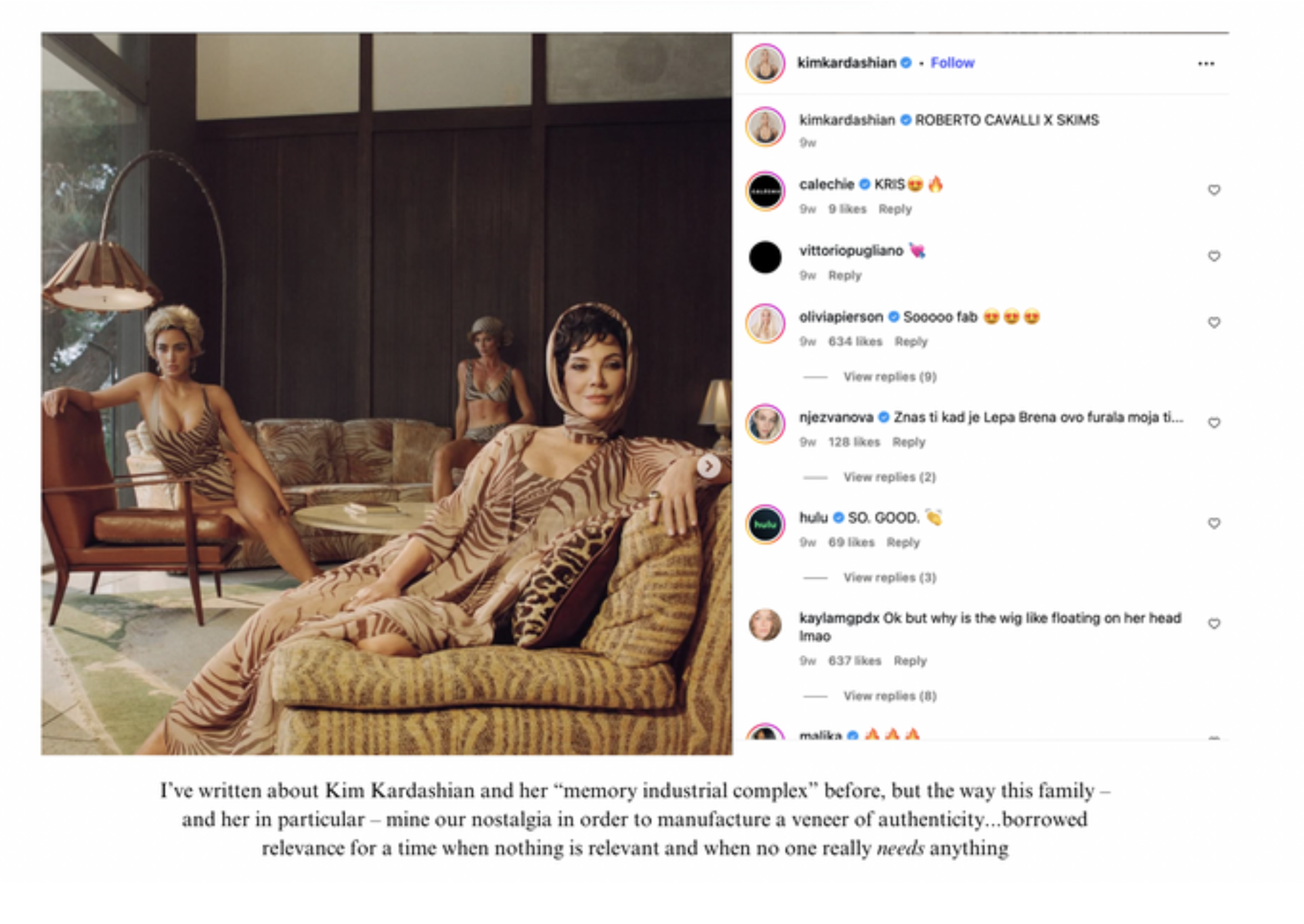Open kimkardashian username link in header
The height and width of the screenshot is (924, 1304).
pos(846,63)
